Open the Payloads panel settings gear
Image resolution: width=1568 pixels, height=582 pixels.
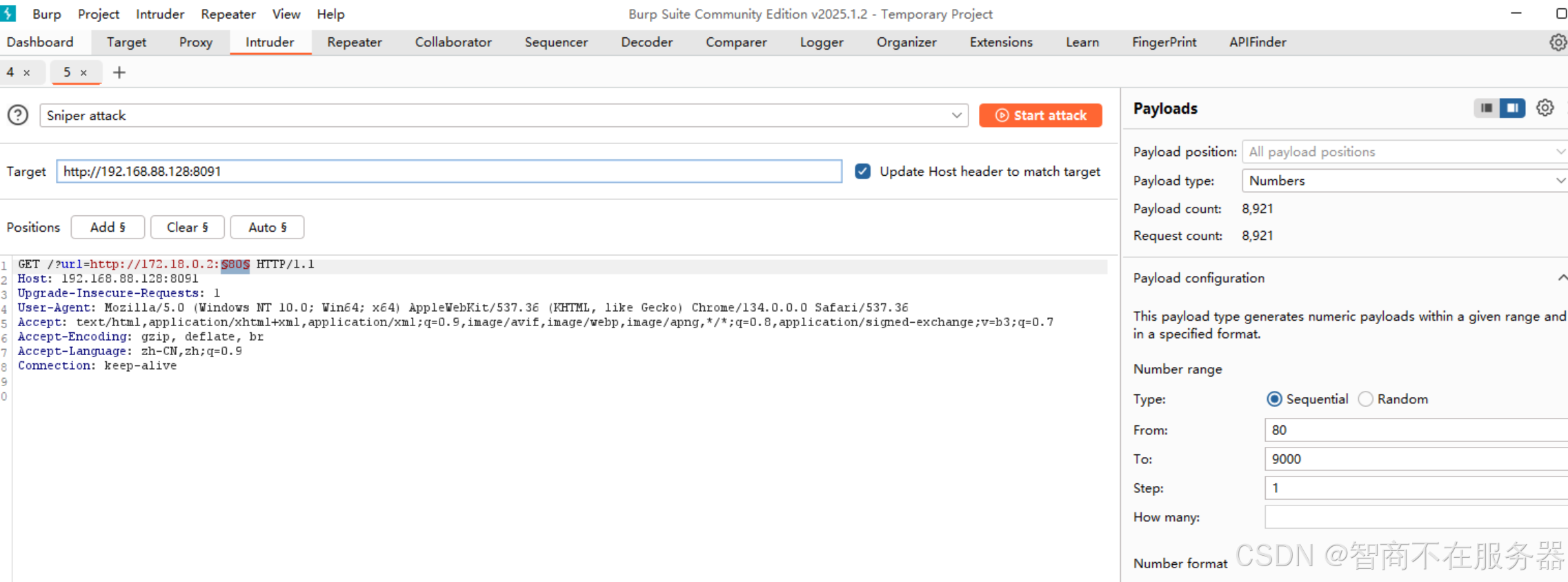[x=1545, y=108]
